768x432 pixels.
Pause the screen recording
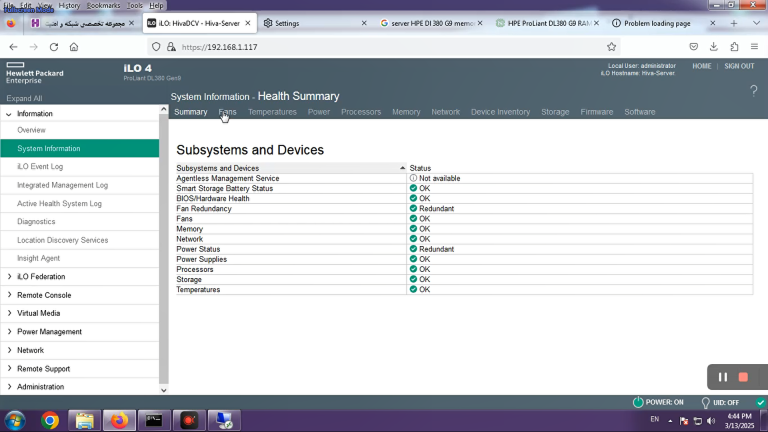(722, 377)
